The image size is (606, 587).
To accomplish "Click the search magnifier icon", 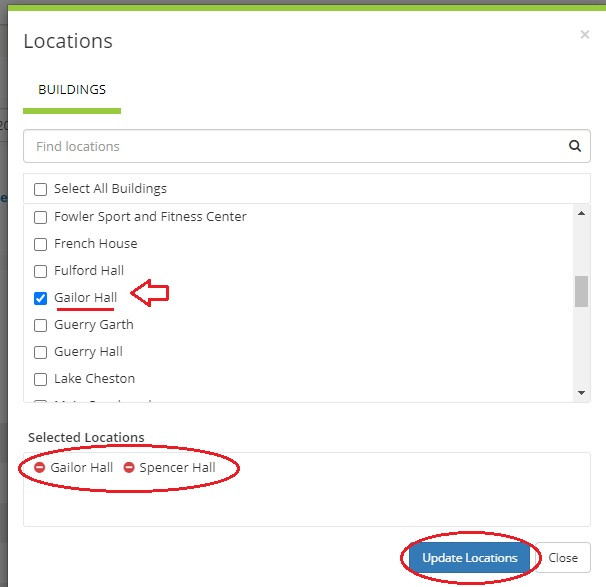I will click(x=575, y=146).
